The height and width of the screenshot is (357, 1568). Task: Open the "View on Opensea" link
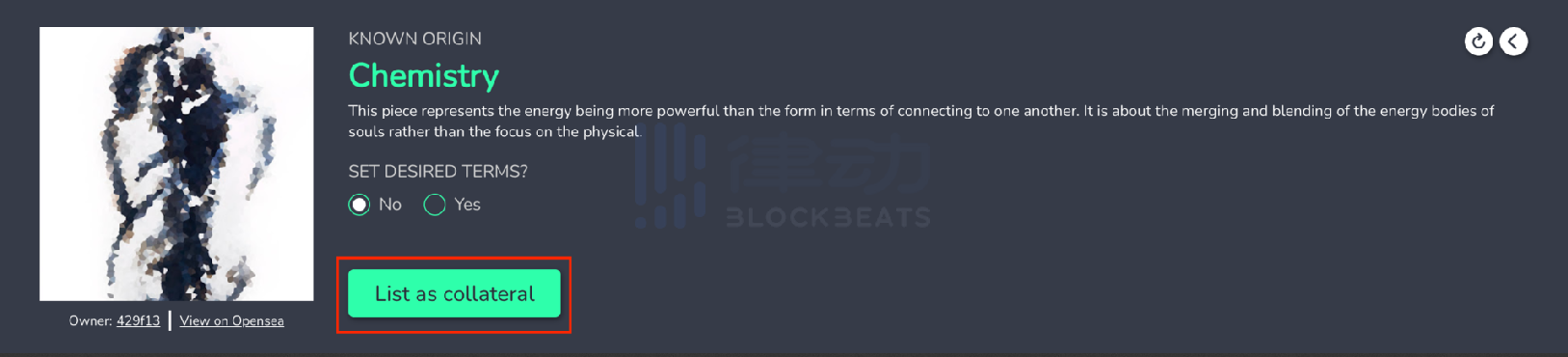coord(231,320)
